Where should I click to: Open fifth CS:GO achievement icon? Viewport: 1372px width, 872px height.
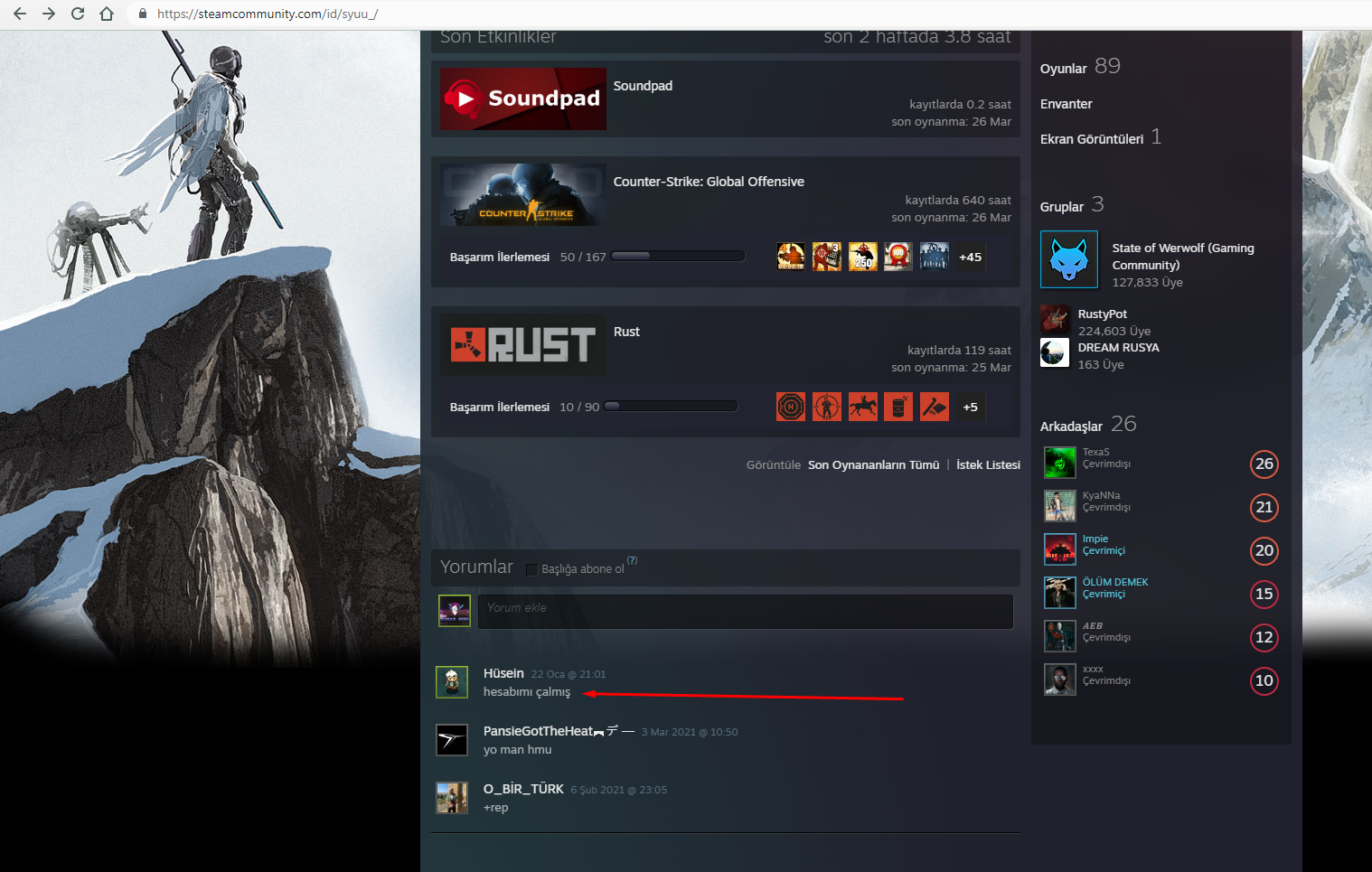(935, 257)
